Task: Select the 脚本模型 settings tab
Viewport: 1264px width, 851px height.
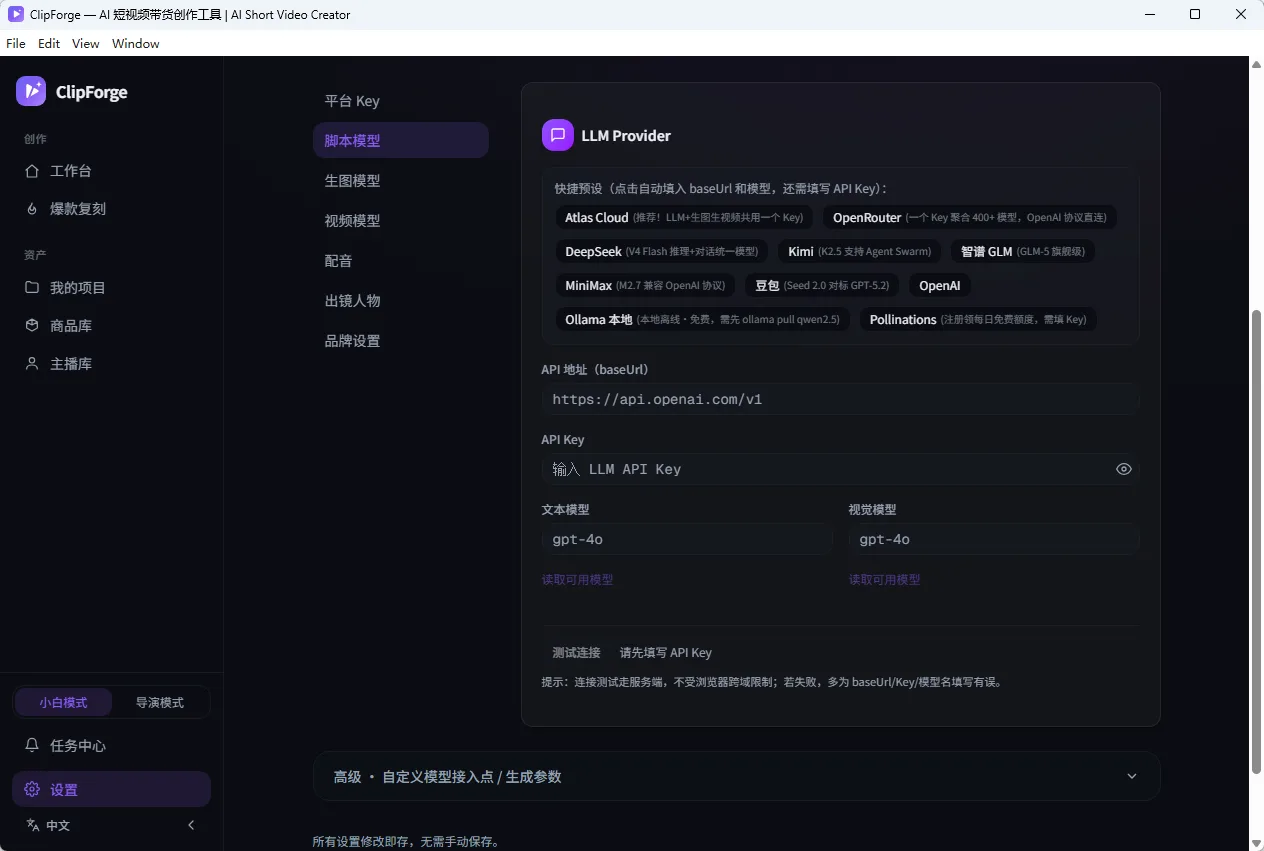Action: pyautogui.click(x=401, y=140)
